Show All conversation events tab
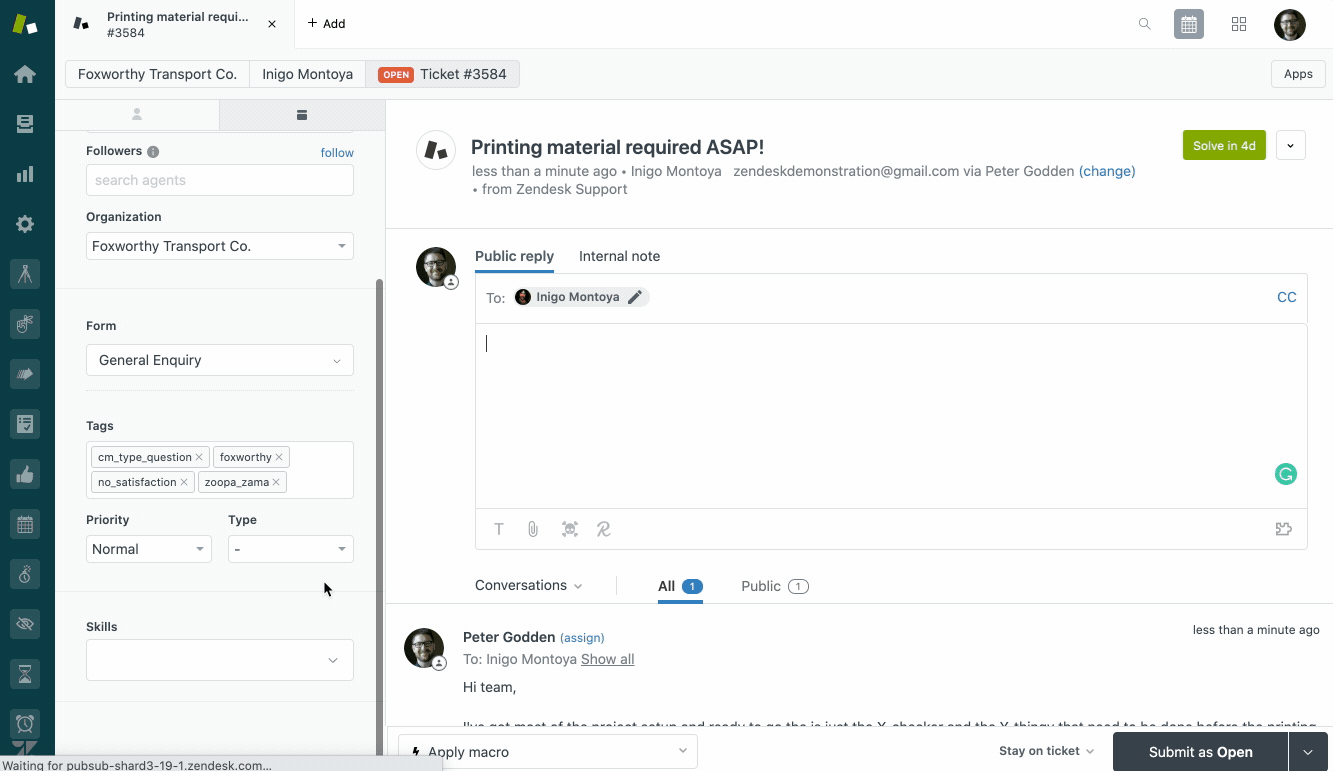The width and height of the screenshot is (1333, 771). click(680, 586)
